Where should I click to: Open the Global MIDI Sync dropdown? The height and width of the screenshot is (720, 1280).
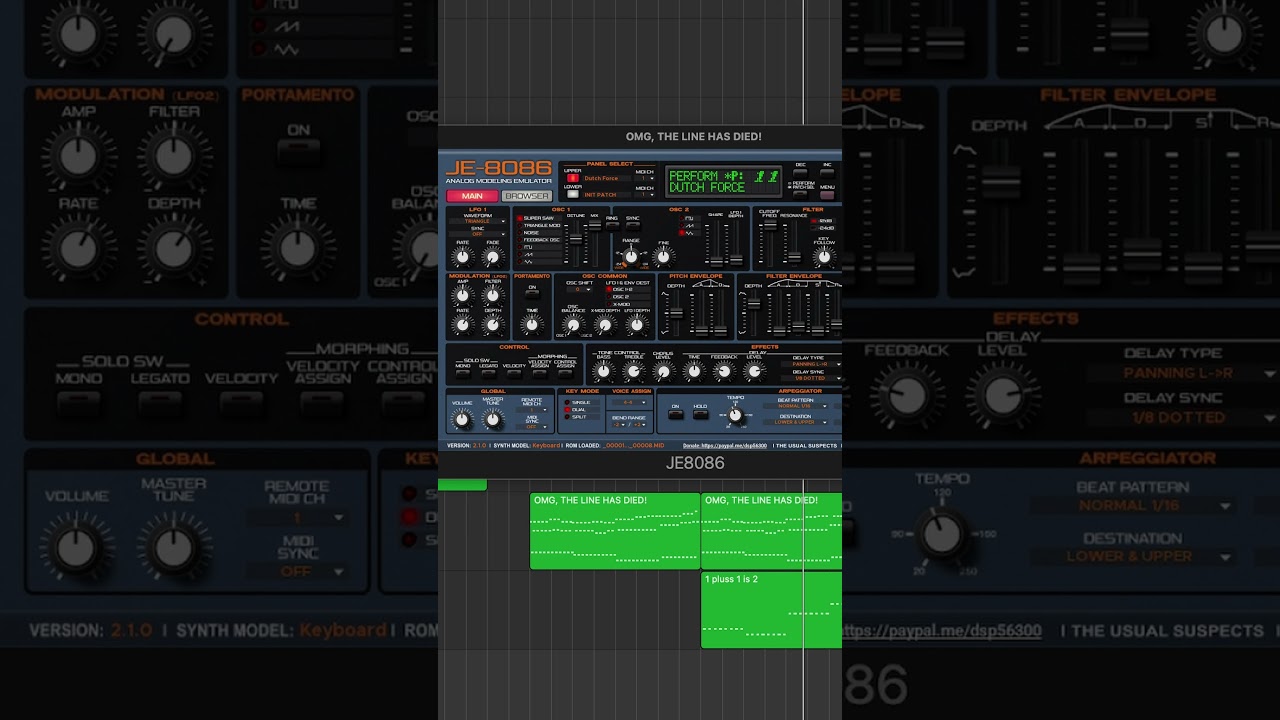click(x=532, y=427)
